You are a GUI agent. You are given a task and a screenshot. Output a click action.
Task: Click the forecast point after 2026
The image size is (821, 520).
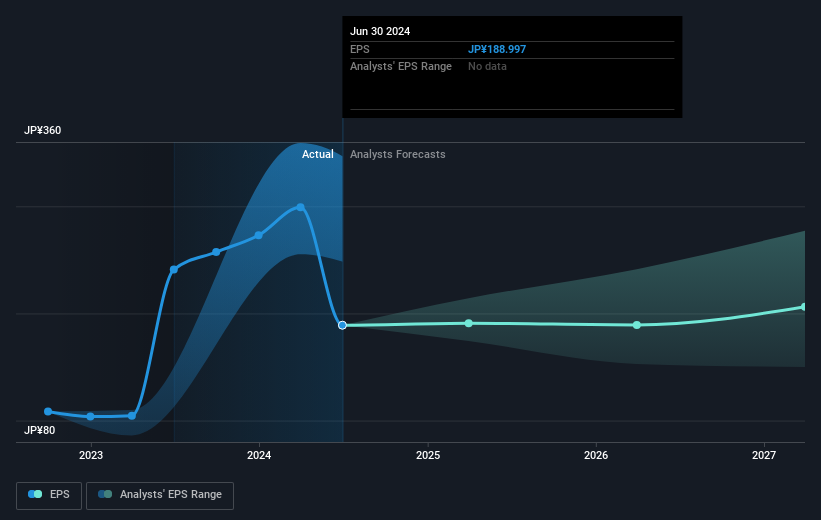[637, 325]
